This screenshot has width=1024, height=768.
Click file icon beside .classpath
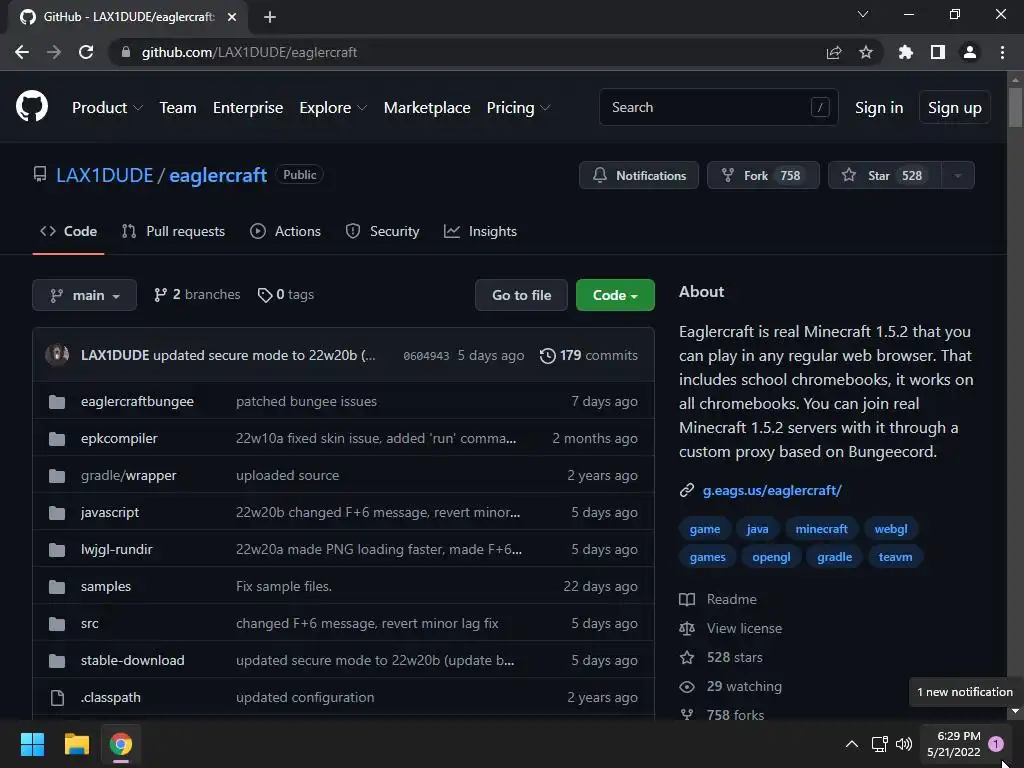(x=57, y=697)
